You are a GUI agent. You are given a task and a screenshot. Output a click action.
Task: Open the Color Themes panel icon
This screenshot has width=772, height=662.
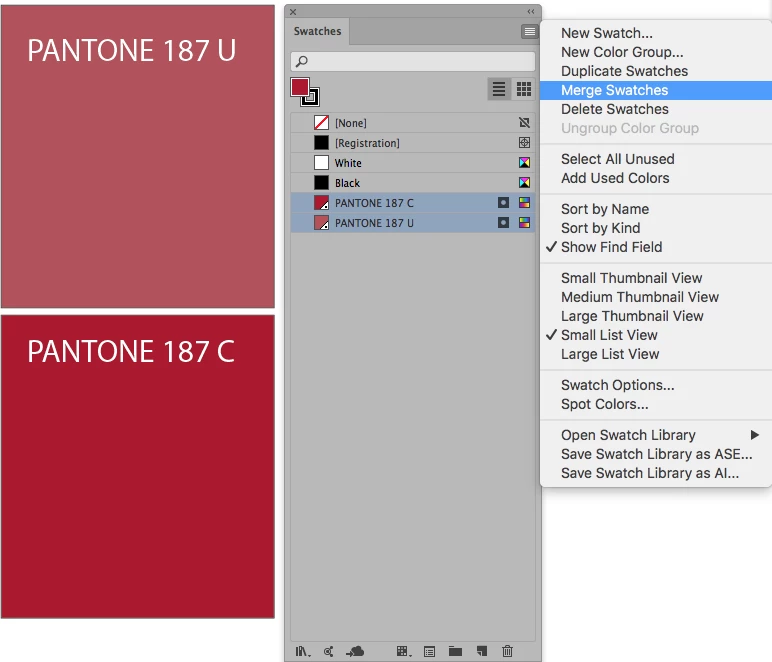tap(328, 652)
